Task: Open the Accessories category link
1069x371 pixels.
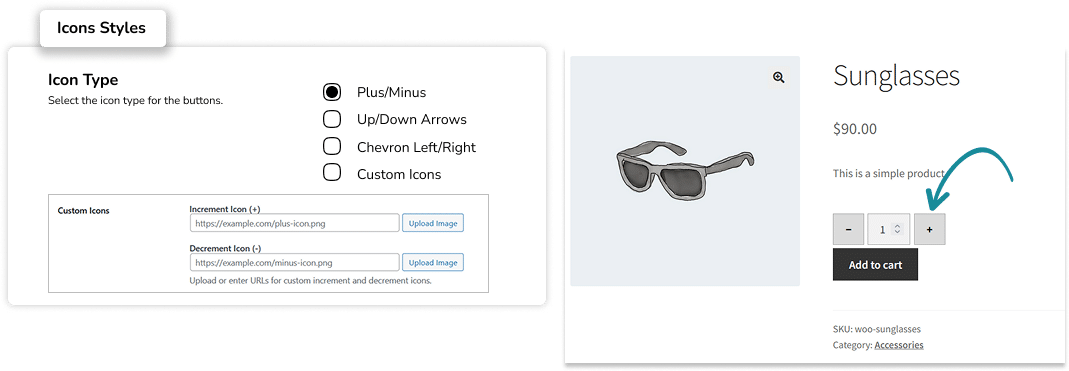Action: click(x=899, y=345)
